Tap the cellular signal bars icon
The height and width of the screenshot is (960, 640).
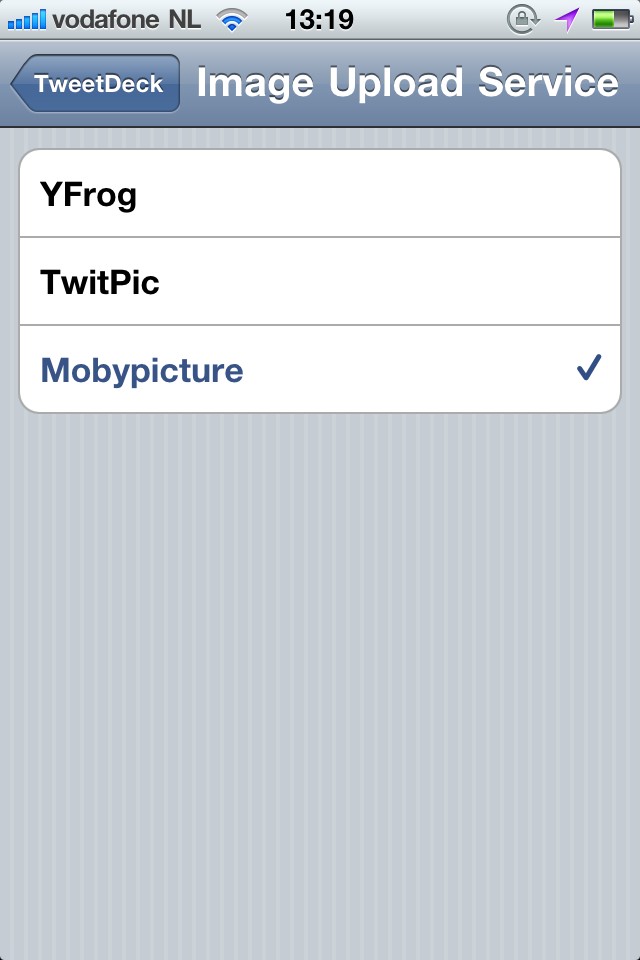pyautogui.click(x=26, y=19)
